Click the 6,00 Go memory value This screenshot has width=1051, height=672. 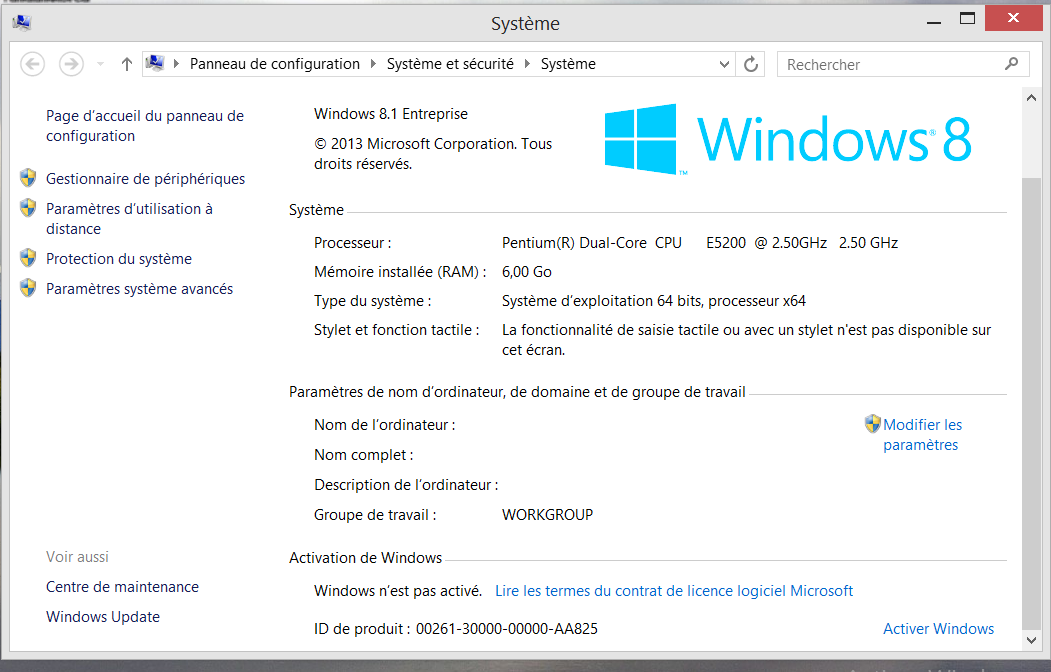pyautogui.click(x=527, y=272)
